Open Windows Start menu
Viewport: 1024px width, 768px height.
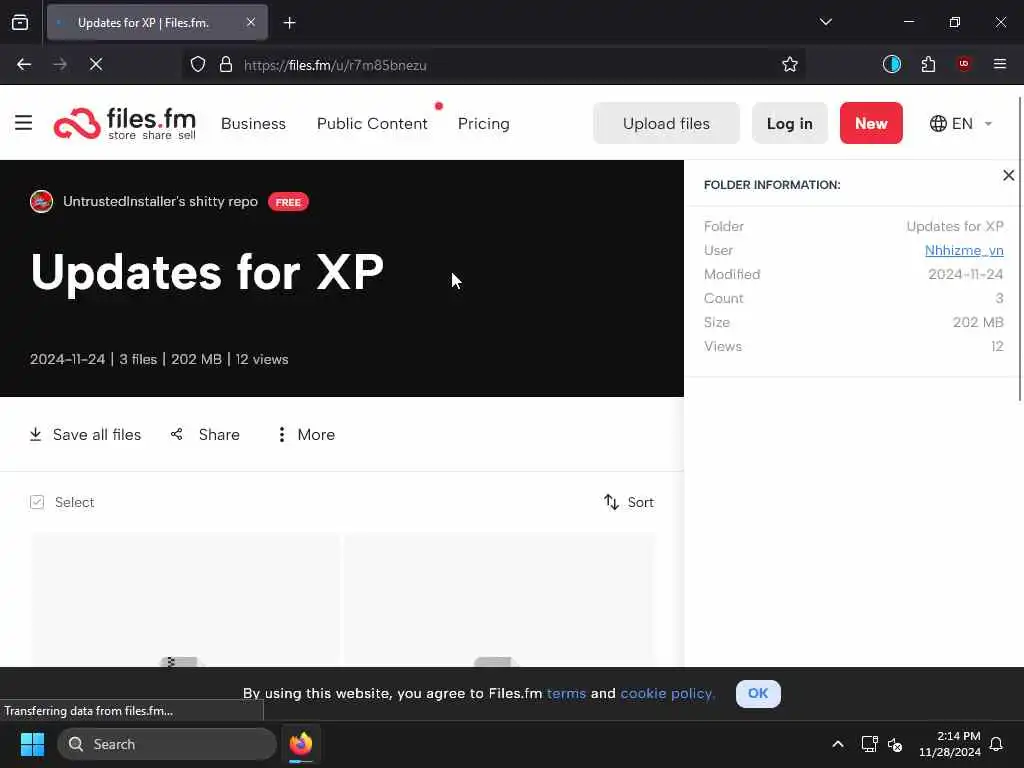[32, 744]
